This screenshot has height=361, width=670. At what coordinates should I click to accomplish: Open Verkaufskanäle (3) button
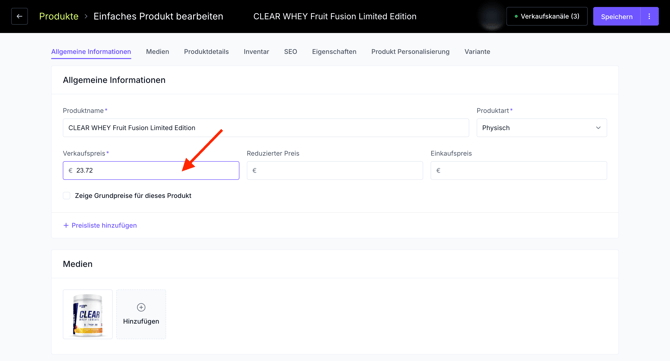click(x=547, y=17)
